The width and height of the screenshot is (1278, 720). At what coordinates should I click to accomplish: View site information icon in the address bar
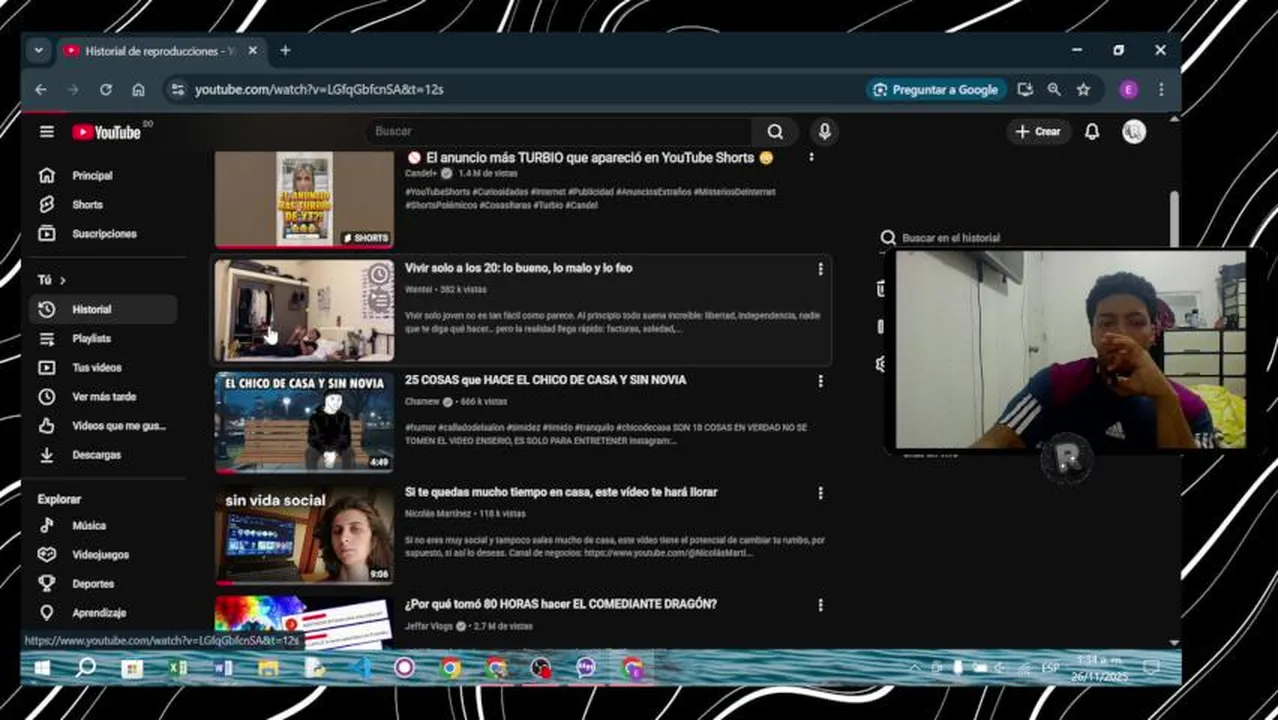pyautogui.click(x=177, y=89)
